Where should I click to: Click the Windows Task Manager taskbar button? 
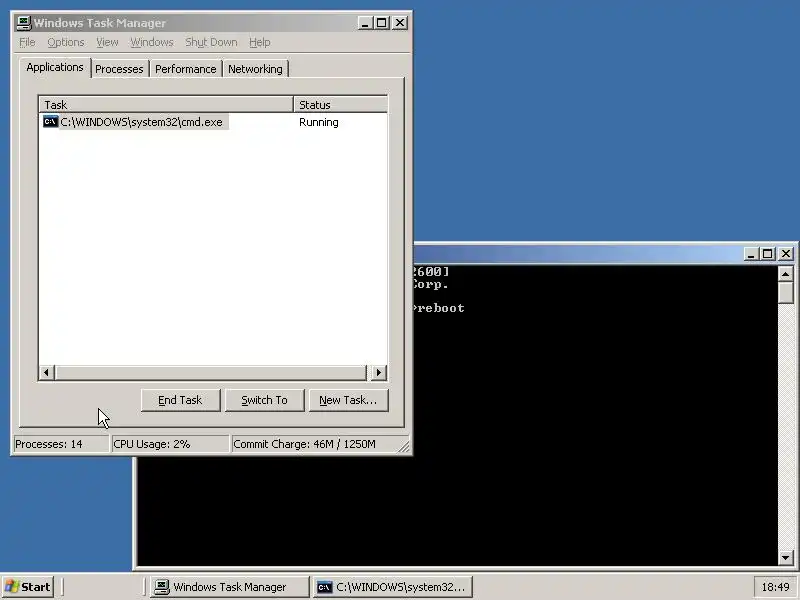229,587
